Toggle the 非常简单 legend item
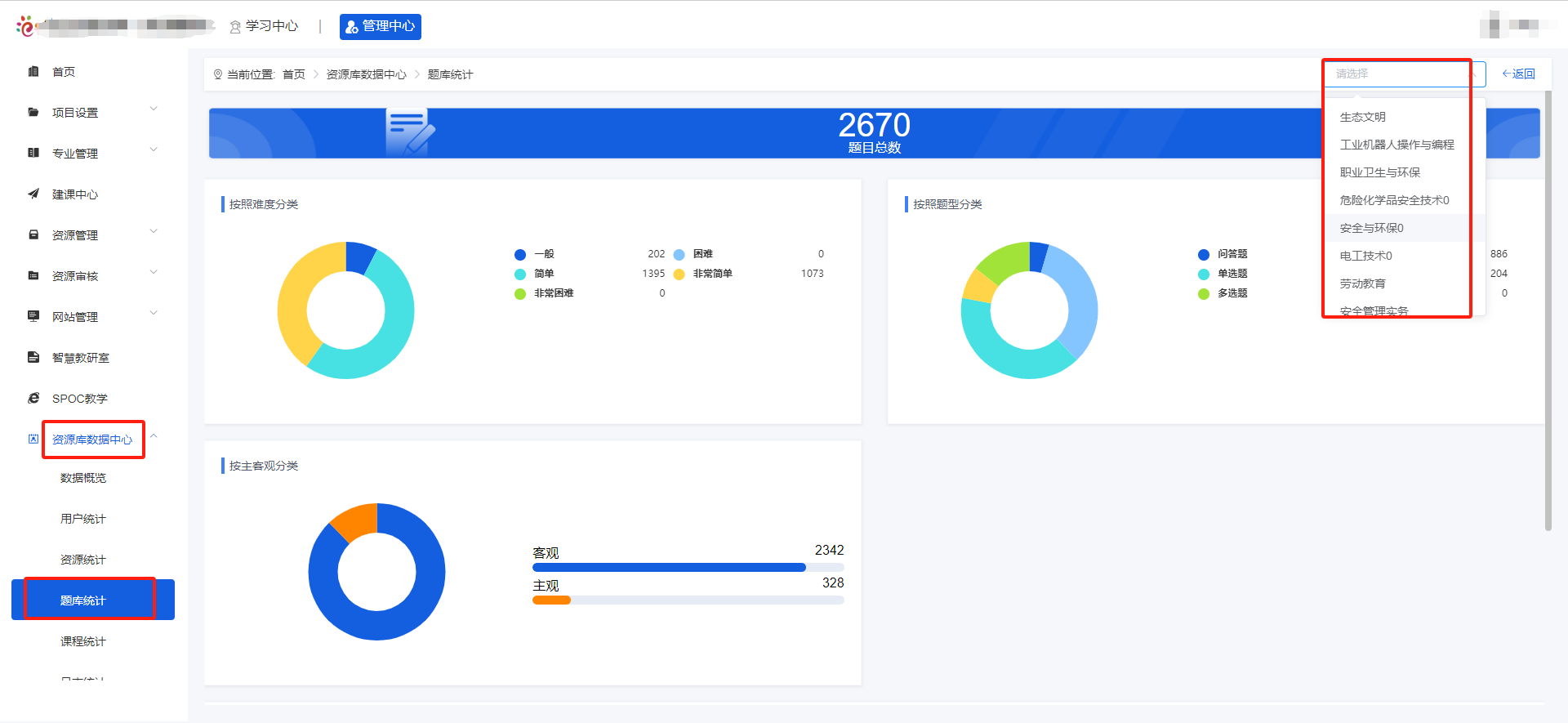The image size is (1568, 723). tap(711, 274)
